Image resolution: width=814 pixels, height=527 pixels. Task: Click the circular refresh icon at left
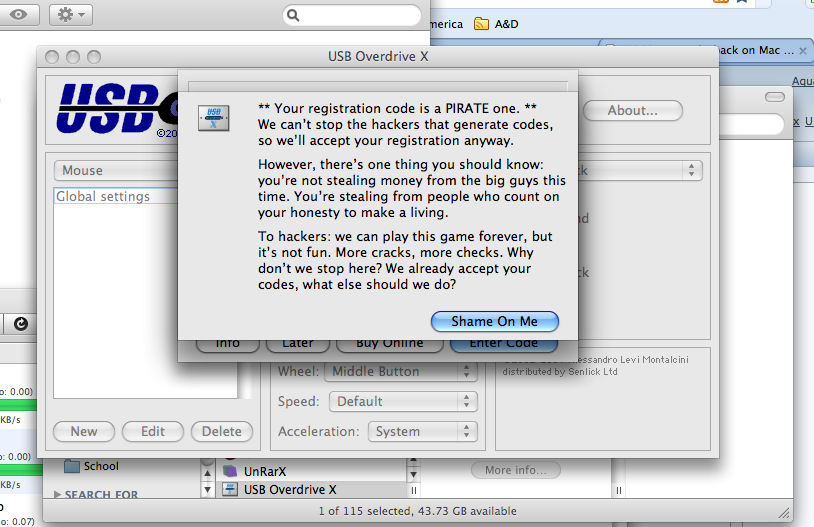tap(20, 324)
